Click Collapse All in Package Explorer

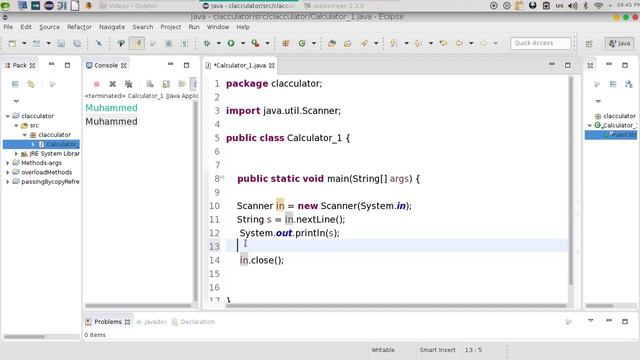click(15, 84)
